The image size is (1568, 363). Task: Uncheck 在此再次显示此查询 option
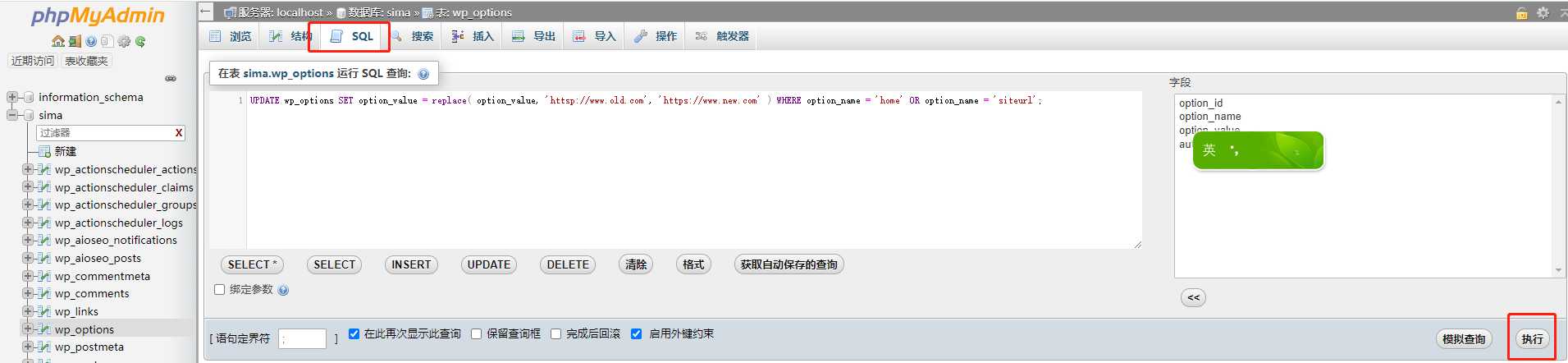click(x=354, y=333)
